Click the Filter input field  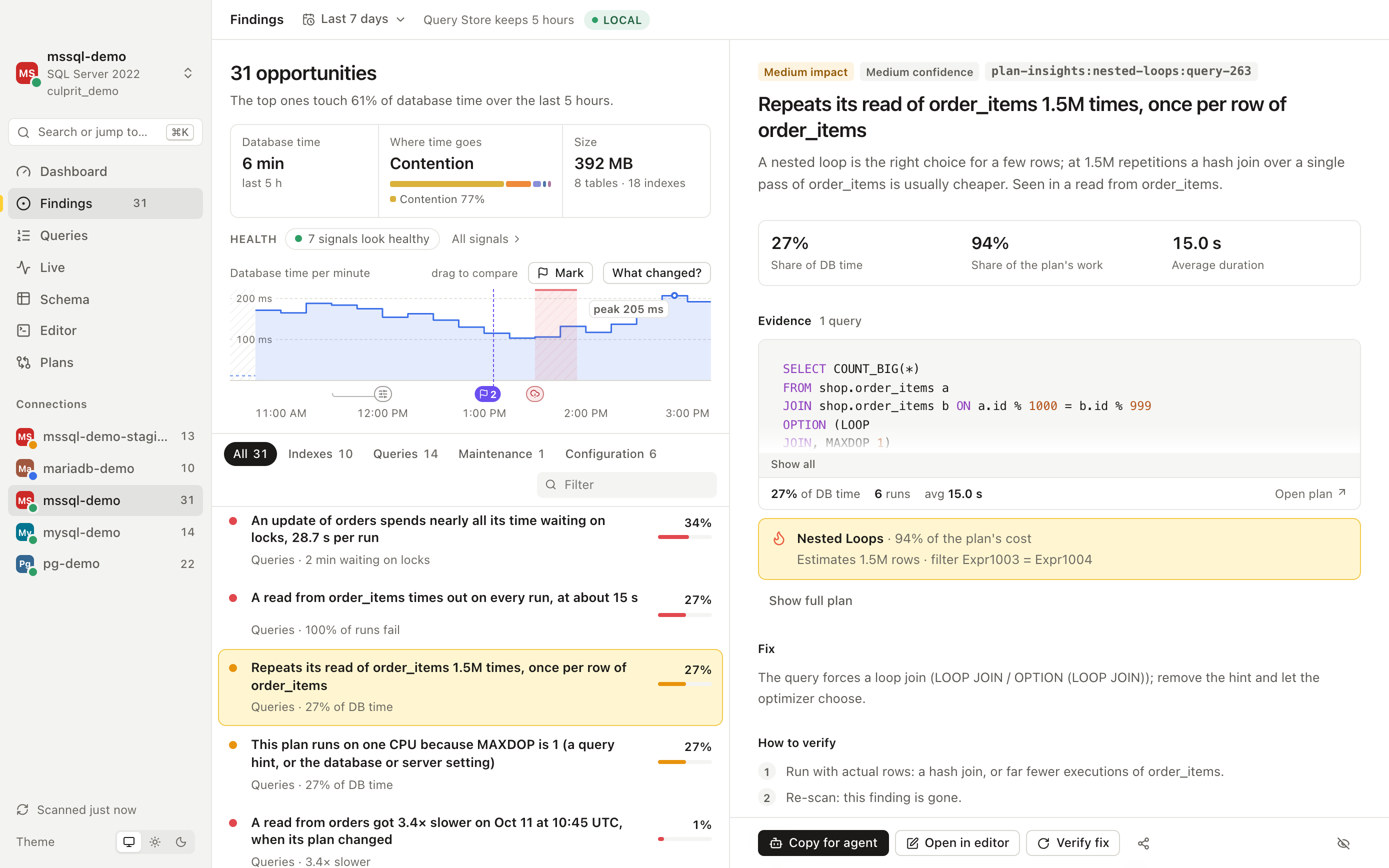coord(627,484)
